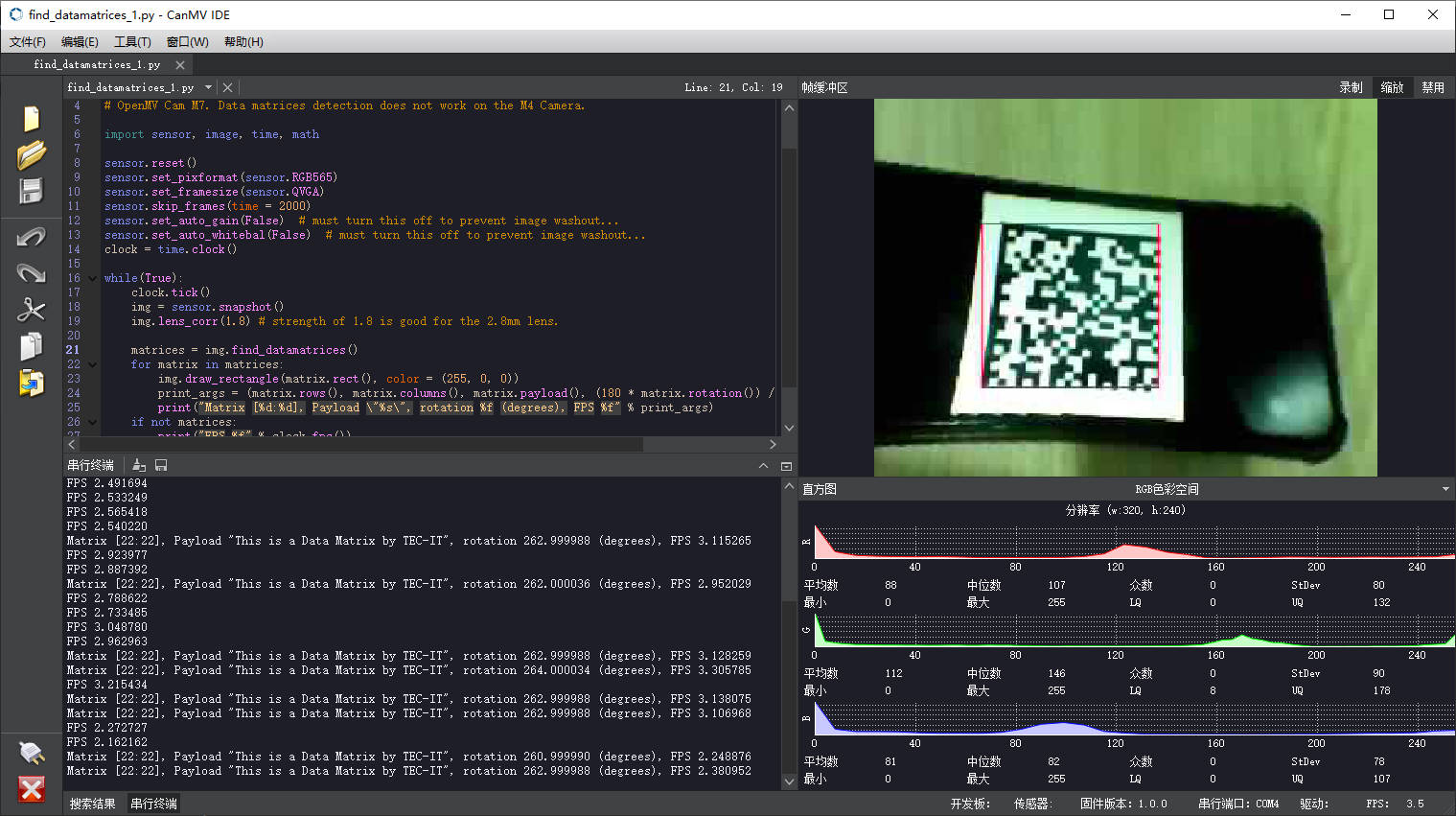Click the 传感器 status bar label

pos(1033,804)
